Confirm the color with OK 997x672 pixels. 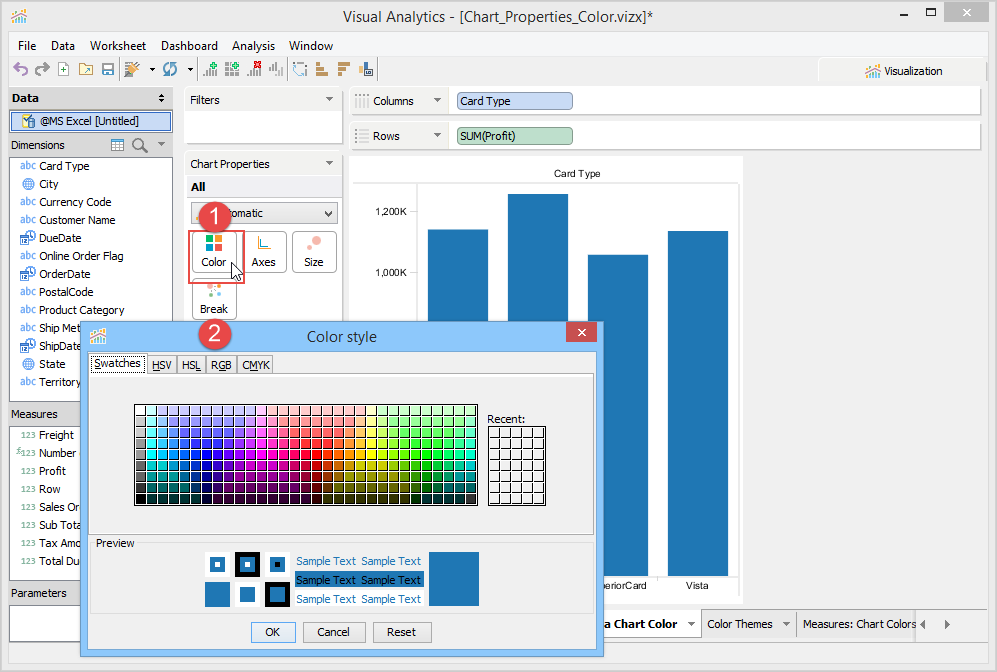[273, 632]
